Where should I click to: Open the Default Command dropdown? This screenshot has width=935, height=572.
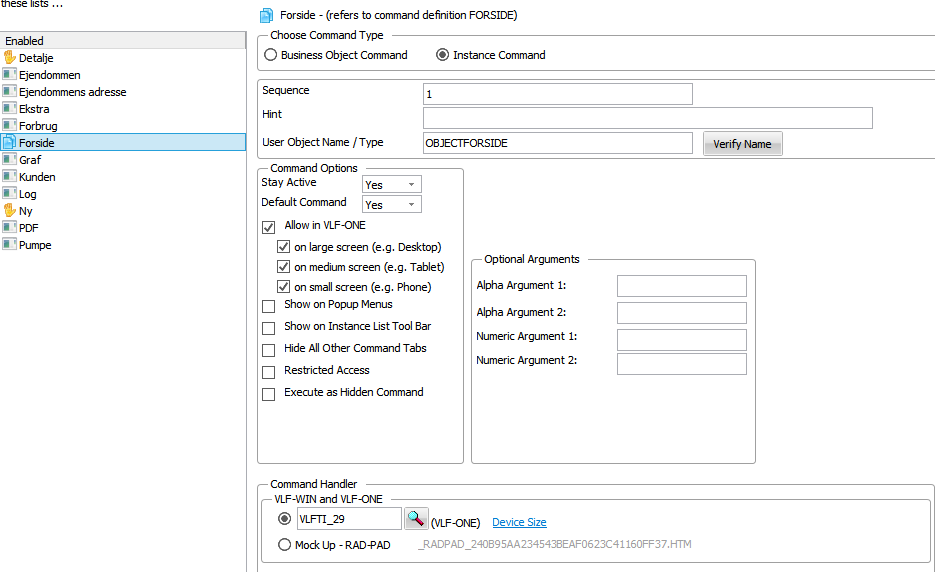click(392, 205)
